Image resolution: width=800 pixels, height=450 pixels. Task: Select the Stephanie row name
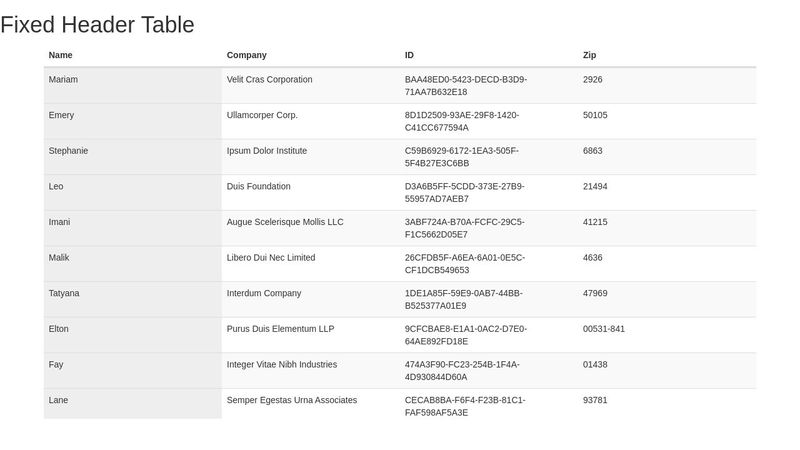tap(133, 157)
